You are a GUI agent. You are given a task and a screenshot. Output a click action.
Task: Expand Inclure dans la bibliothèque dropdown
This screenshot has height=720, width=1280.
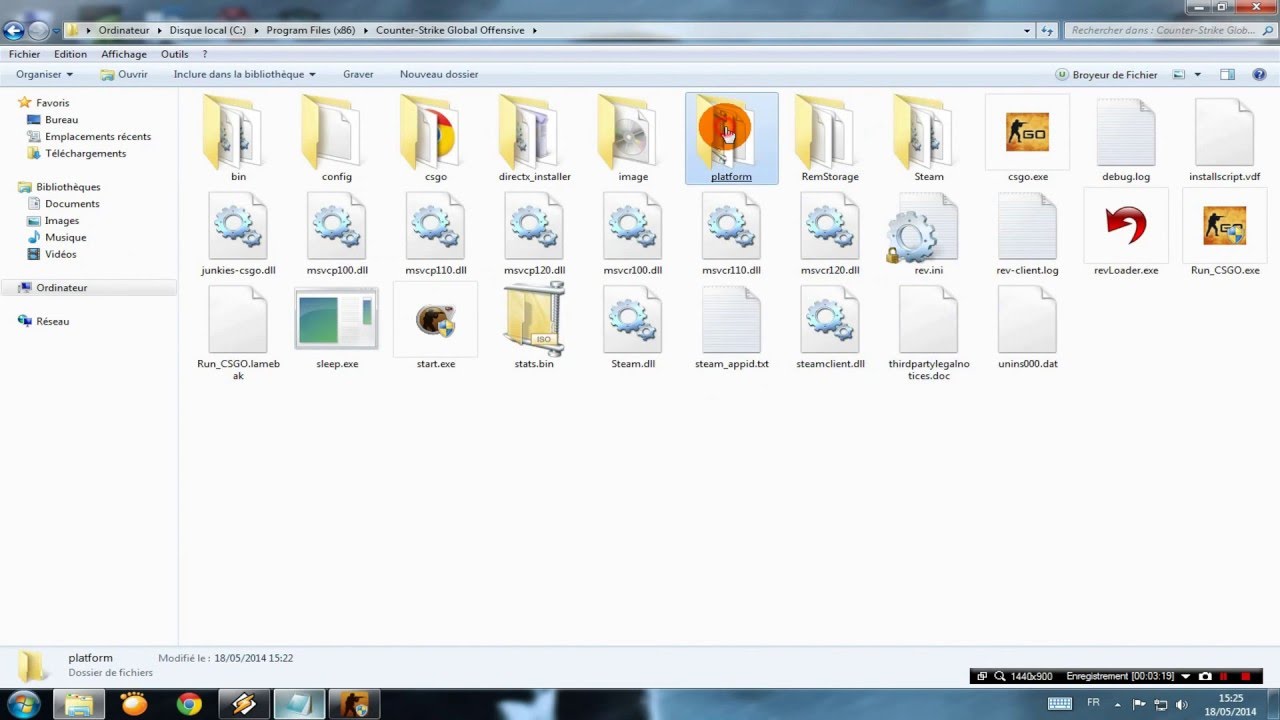(x=244, y=75)
